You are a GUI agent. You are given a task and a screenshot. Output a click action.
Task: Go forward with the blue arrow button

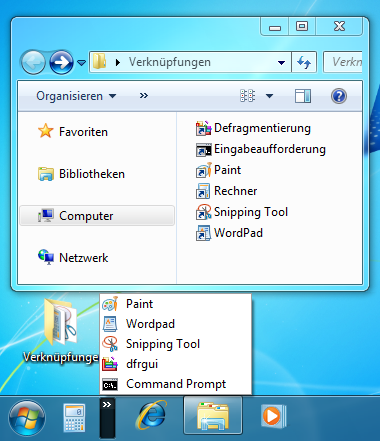coord(61,62)
